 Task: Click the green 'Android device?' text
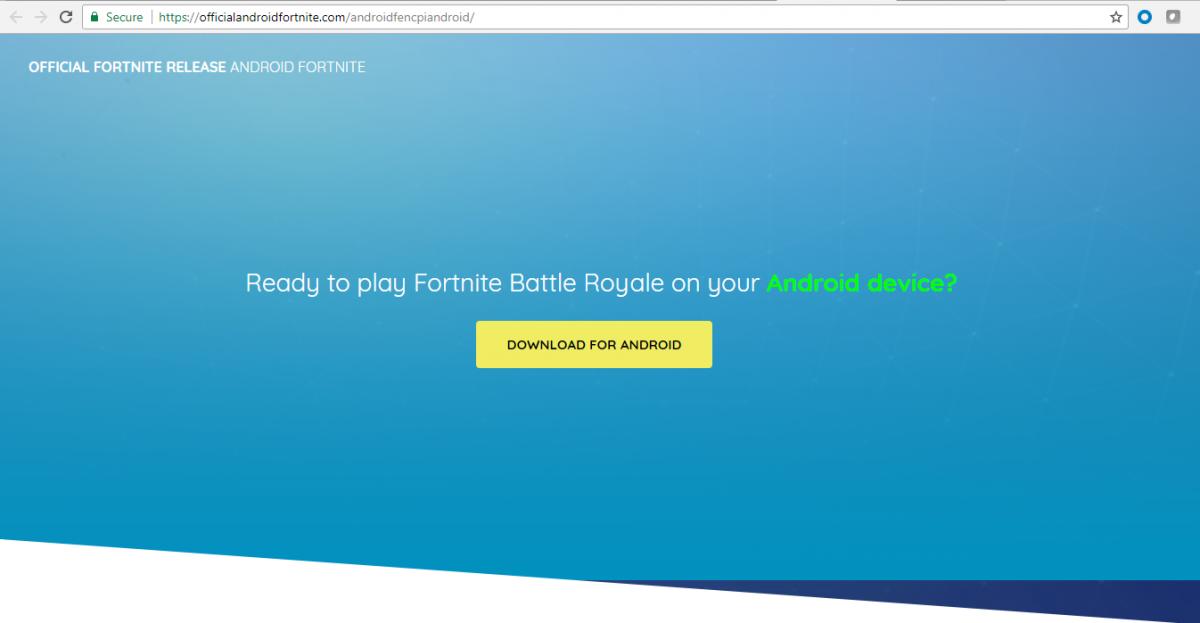pyautogui.click(x=861, y=283)
